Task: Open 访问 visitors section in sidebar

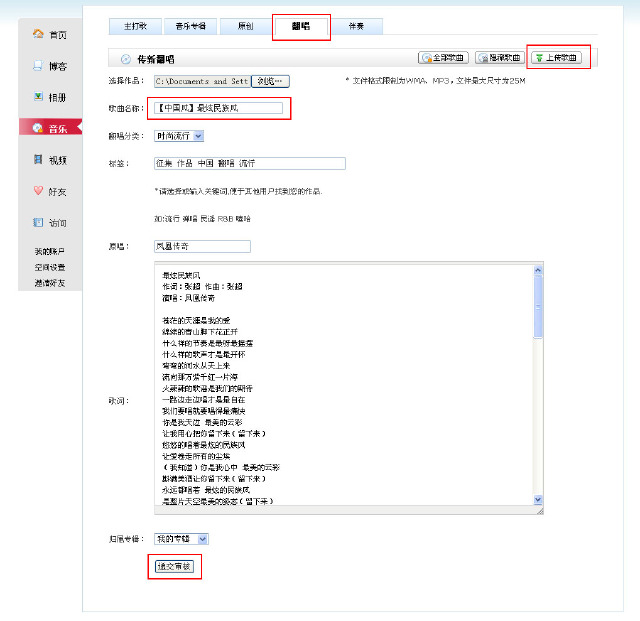Action: [50, 222]
